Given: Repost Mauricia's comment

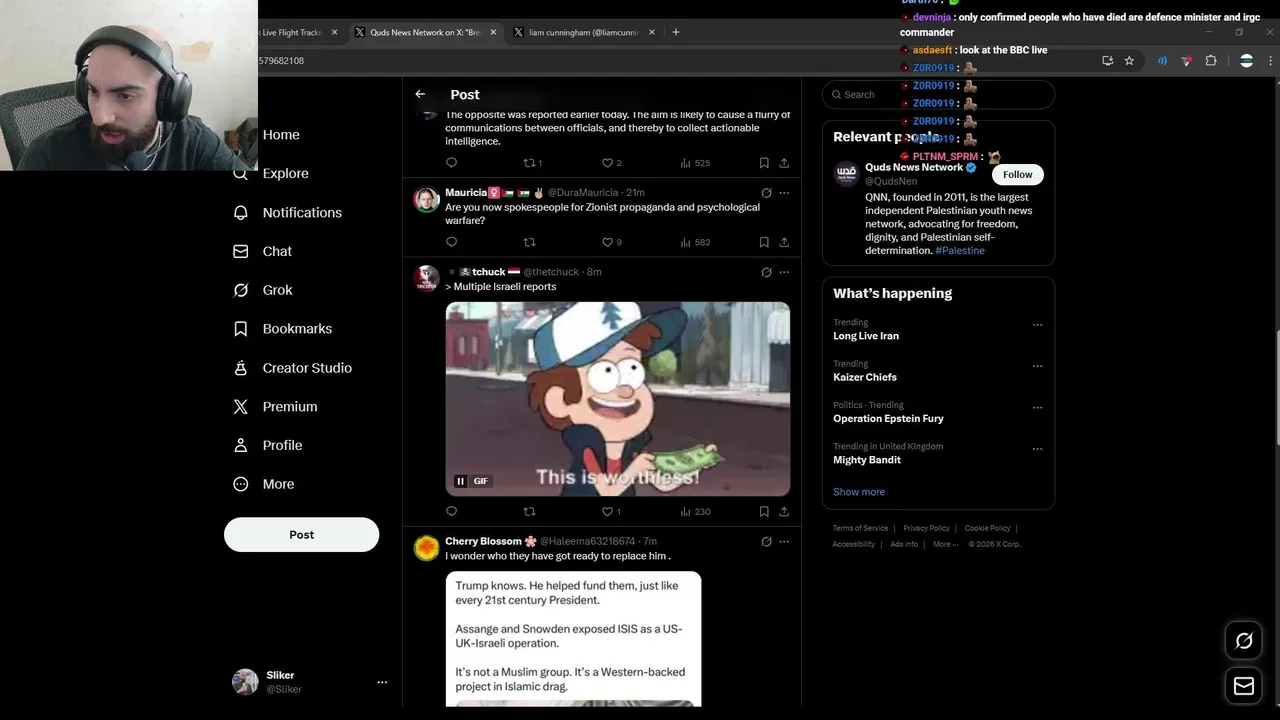Looking at the screenshot, I should [x=530, y=242].
